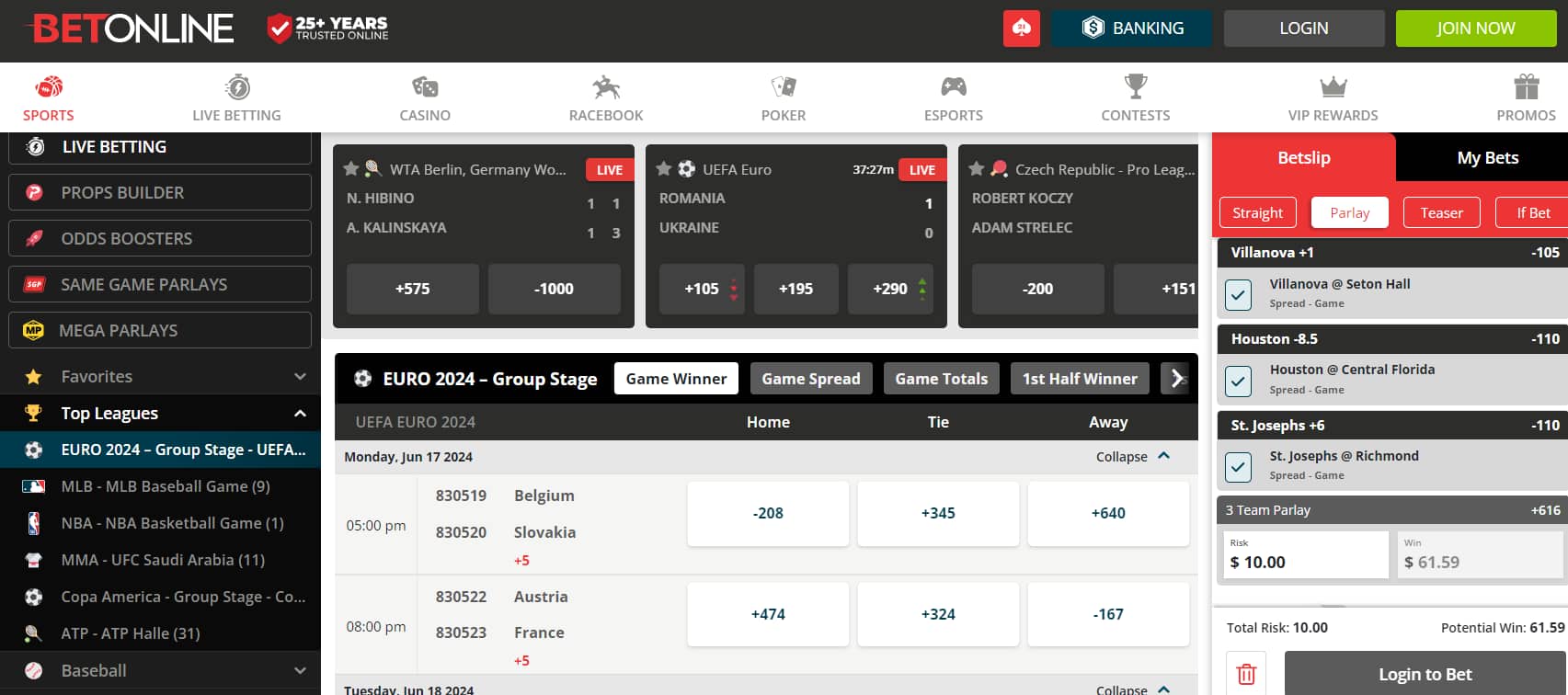
Task: Click the MLB logo icon in sidebar
Action: [x=33, y=486]
